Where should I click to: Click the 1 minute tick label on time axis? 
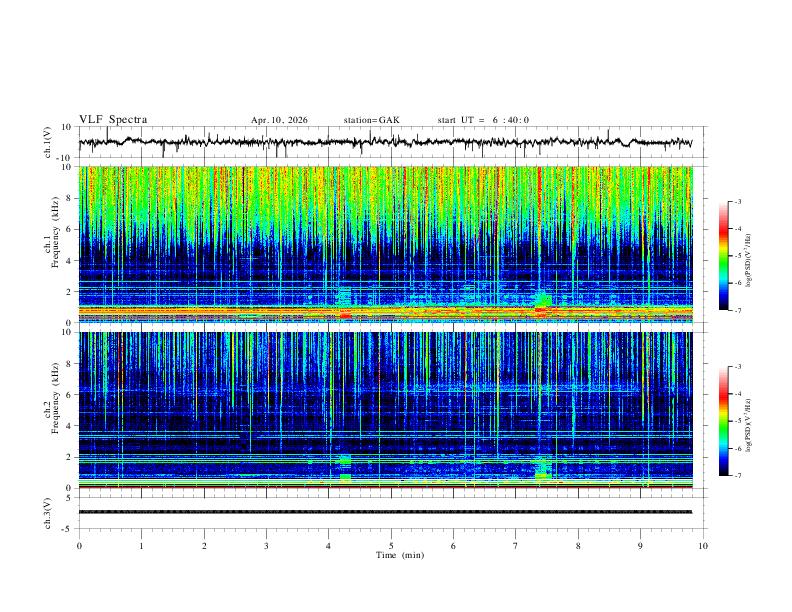pos(141,546)
